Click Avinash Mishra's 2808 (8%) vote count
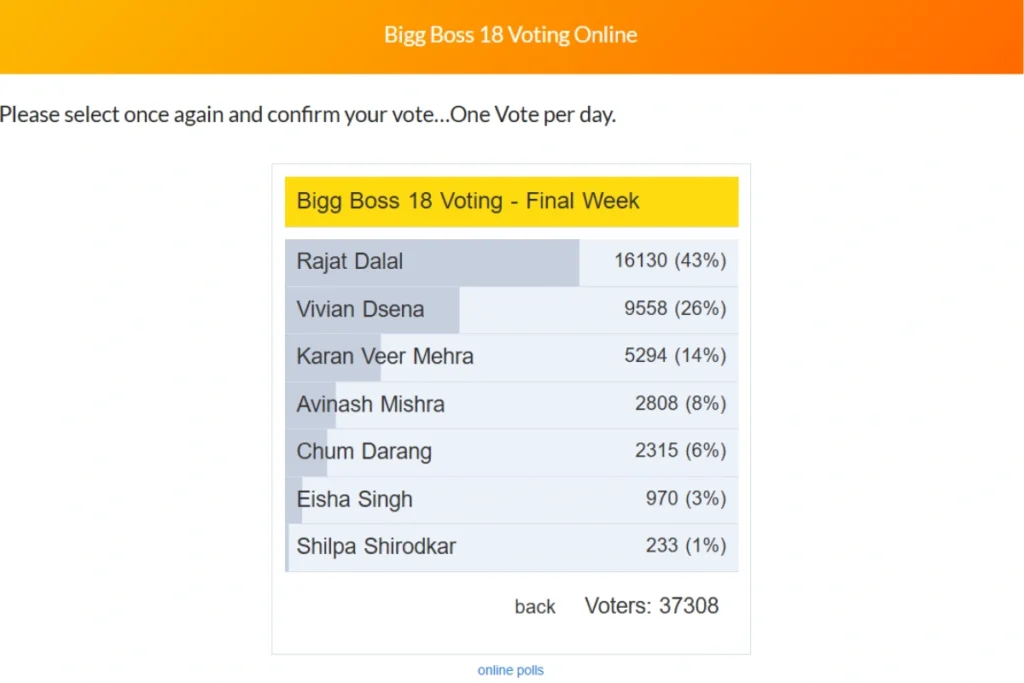The width and height of the screenshot is (1024, 683). (x=680, y=404)
